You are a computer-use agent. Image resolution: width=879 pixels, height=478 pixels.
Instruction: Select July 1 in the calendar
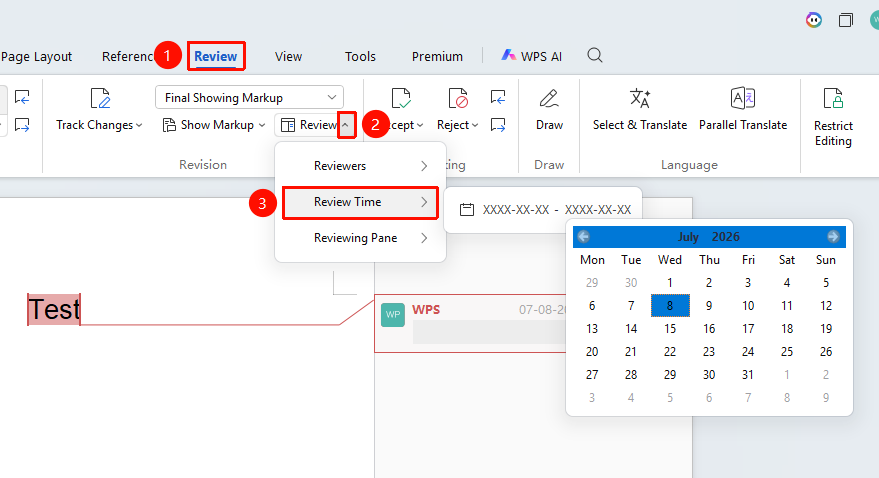pyautogui.click(x=670, y=283)
